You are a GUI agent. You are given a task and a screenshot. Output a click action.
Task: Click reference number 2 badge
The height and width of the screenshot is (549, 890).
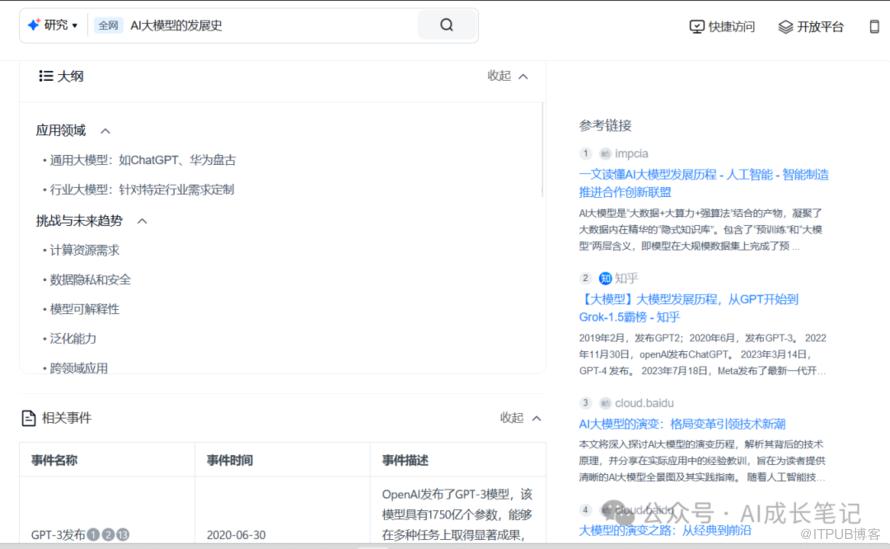point(585,278)
